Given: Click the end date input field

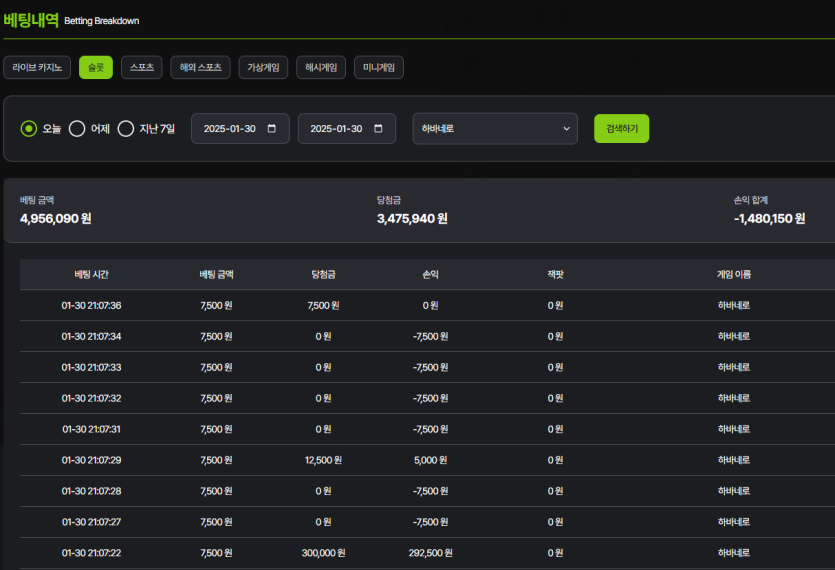Looking at the screenshot, I should (336, 129).
